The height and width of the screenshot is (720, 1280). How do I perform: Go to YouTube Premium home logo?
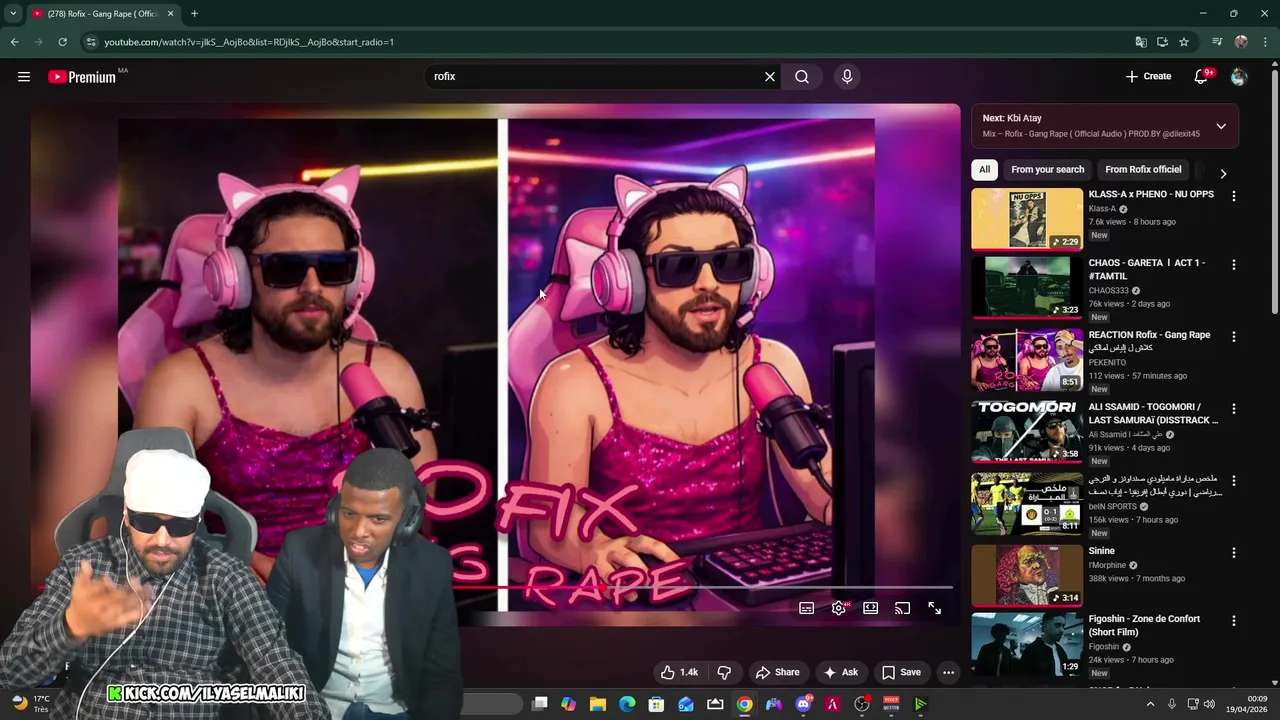[x=82, y=77]
